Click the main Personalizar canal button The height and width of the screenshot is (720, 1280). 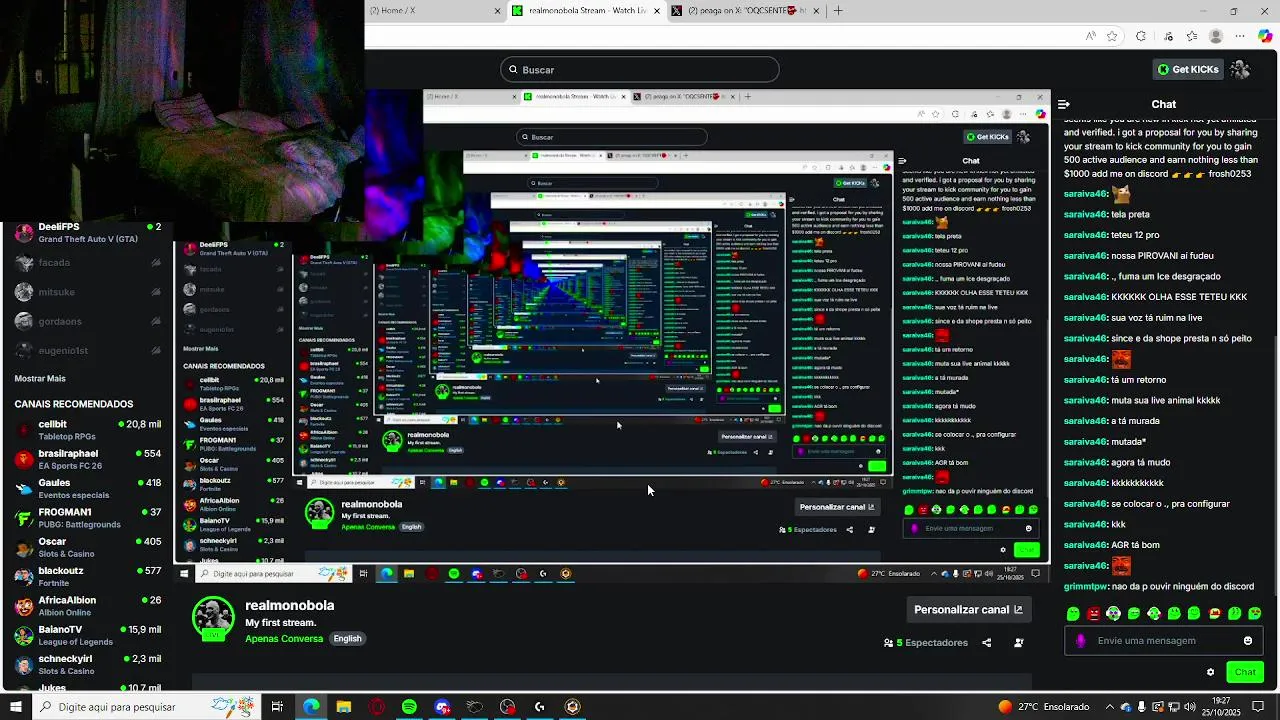[x=968, y=610]
